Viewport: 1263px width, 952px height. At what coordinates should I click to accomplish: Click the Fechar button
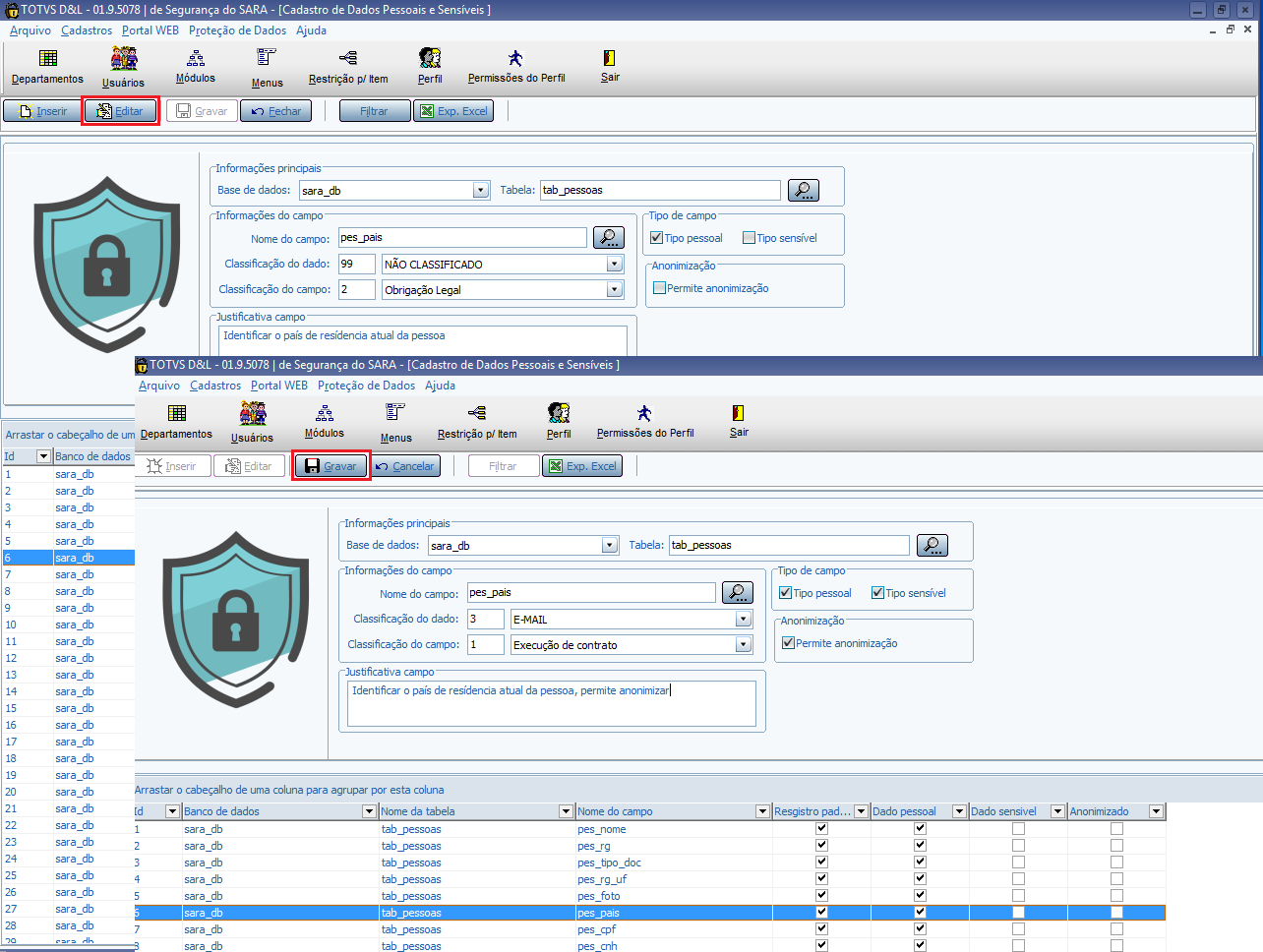click(x=276, y=111)
